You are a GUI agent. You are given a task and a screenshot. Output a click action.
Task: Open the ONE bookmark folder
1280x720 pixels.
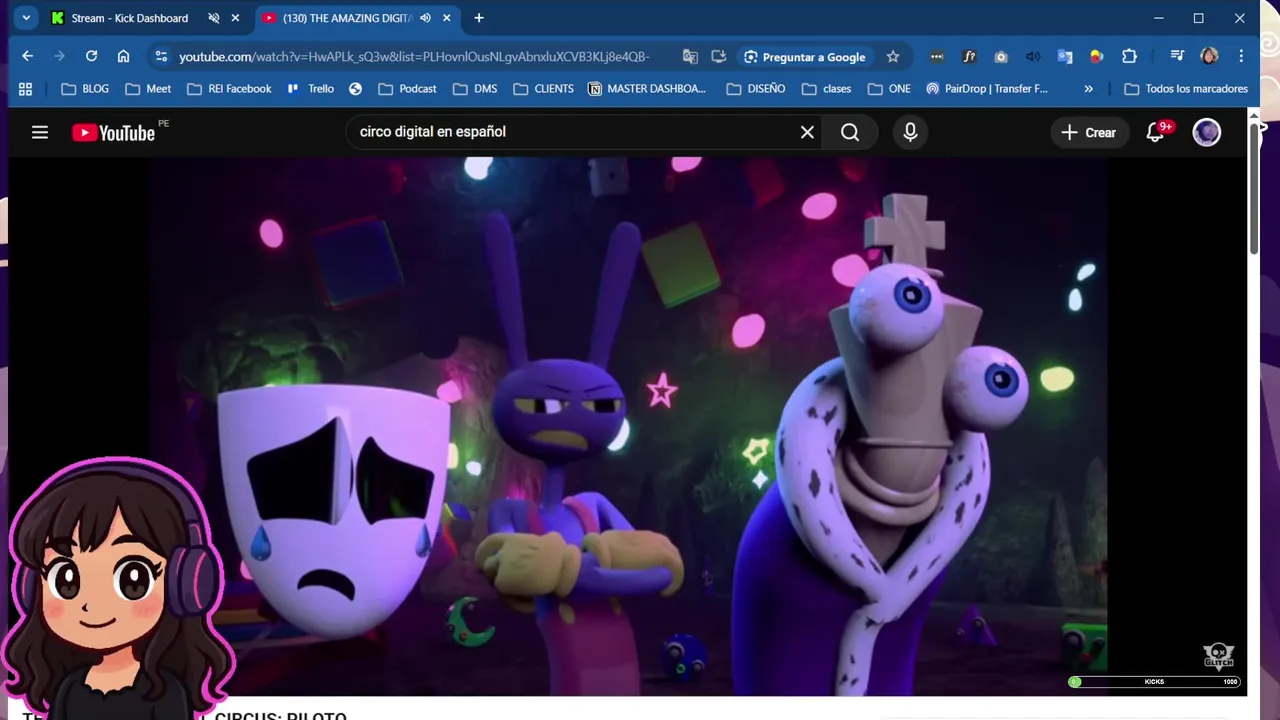889,89
